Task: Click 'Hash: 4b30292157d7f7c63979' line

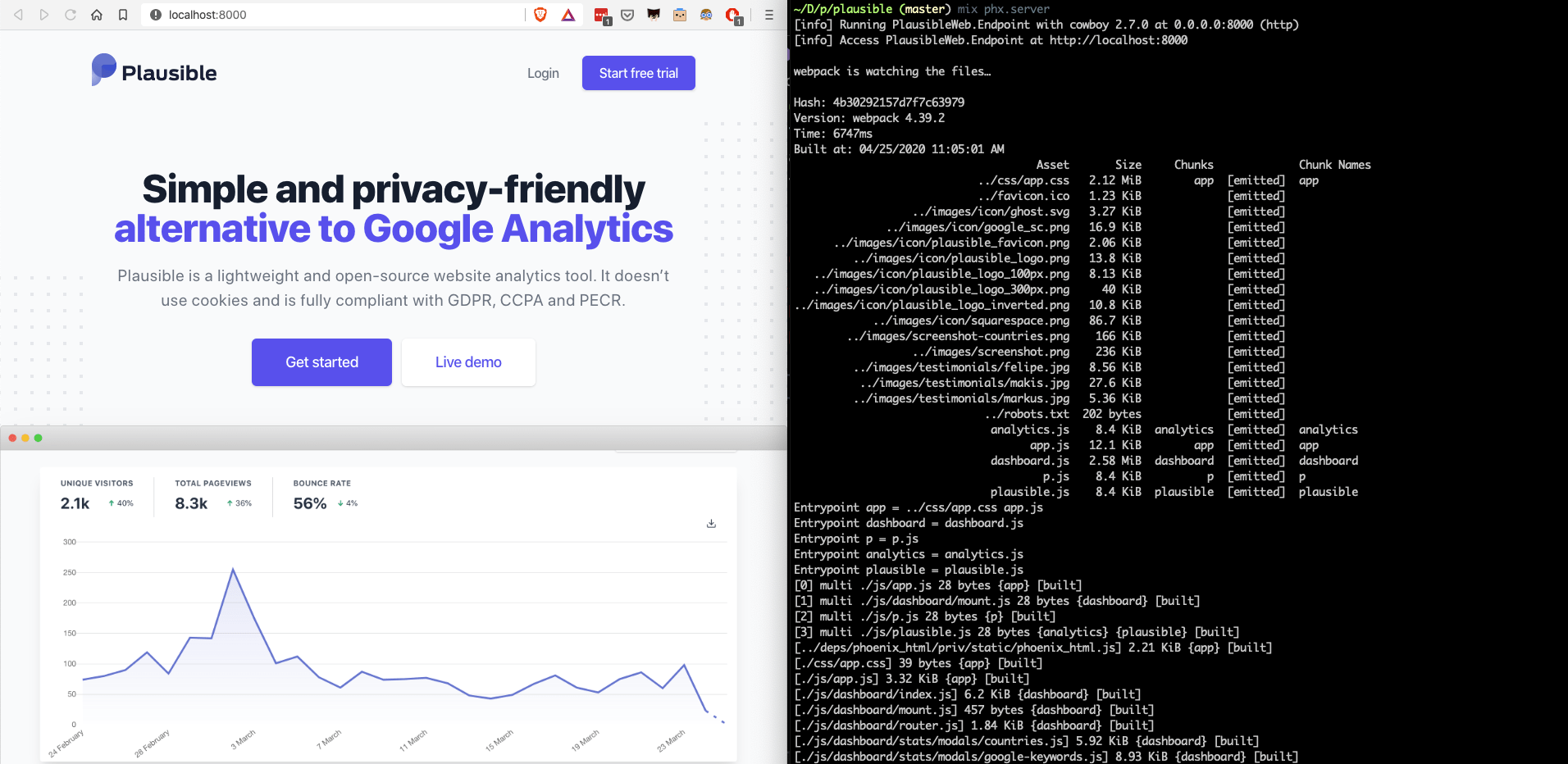Action: click(x=879, y=102)
